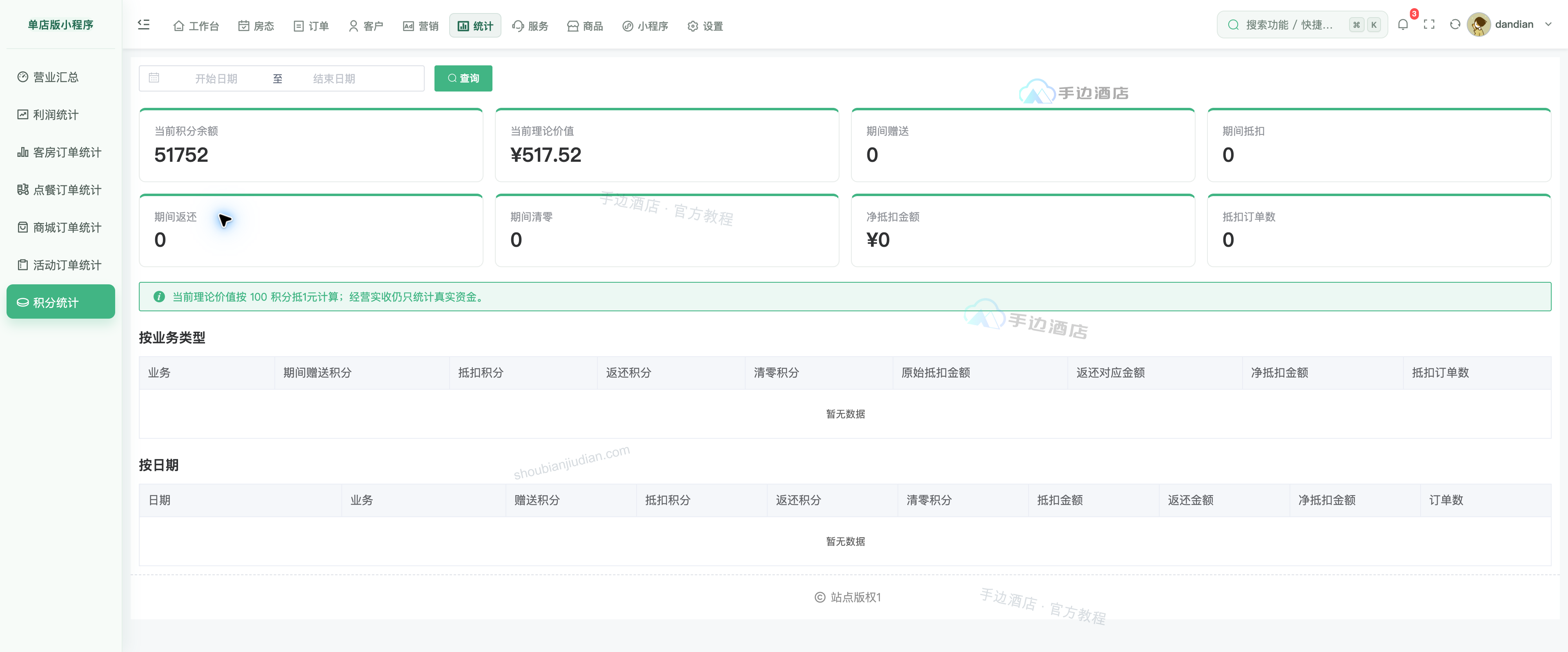Image resolution: width=1568 pixels, height=652 pixels.
Task: Click the 订单数 column header
Action: coord(1485,500)
